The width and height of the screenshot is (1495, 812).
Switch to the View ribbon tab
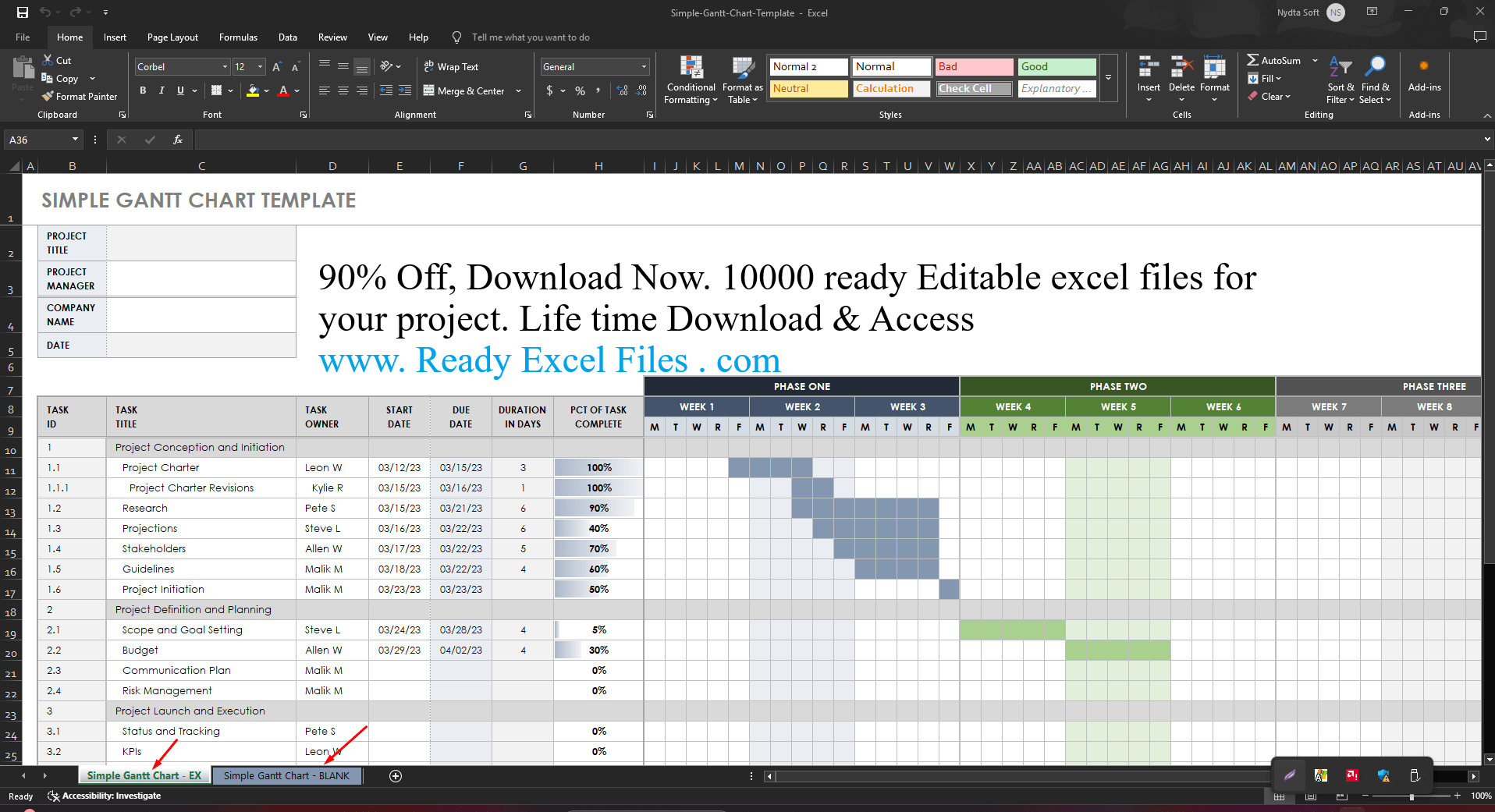[378, 37]
